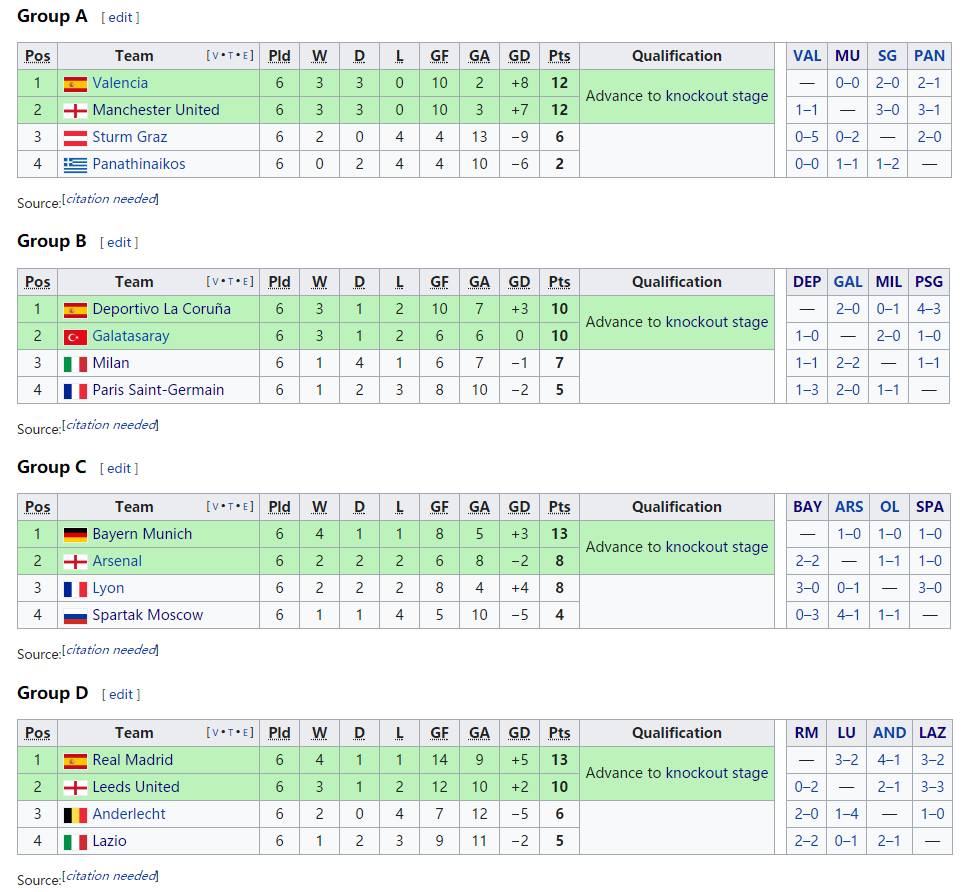Click the Pts column header in Group D
The width and height of the screenshot is (967, 892).
pos(559,733)
